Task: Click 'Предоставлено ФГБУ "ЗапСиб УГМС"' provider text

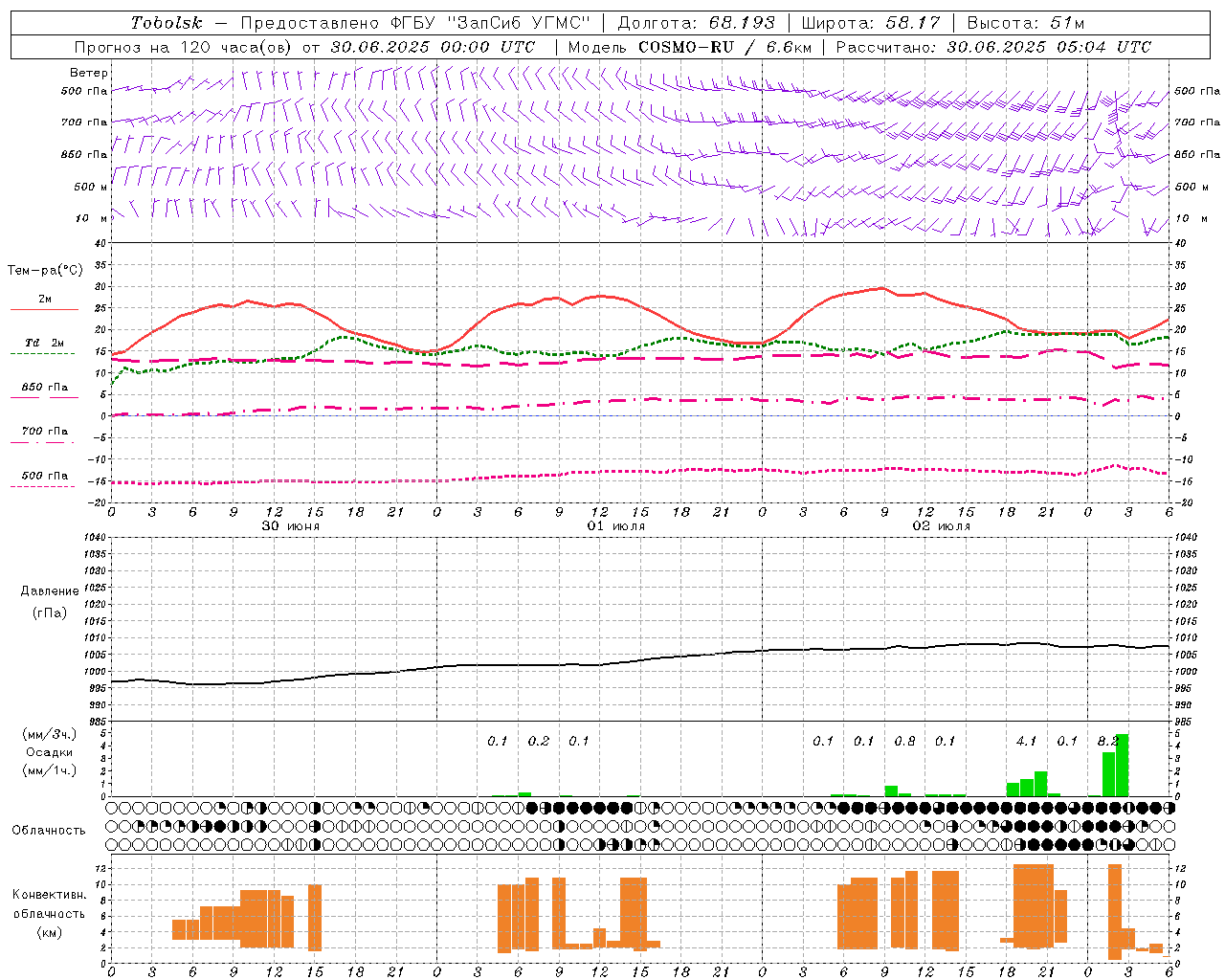Action: (x=415, y=23)
